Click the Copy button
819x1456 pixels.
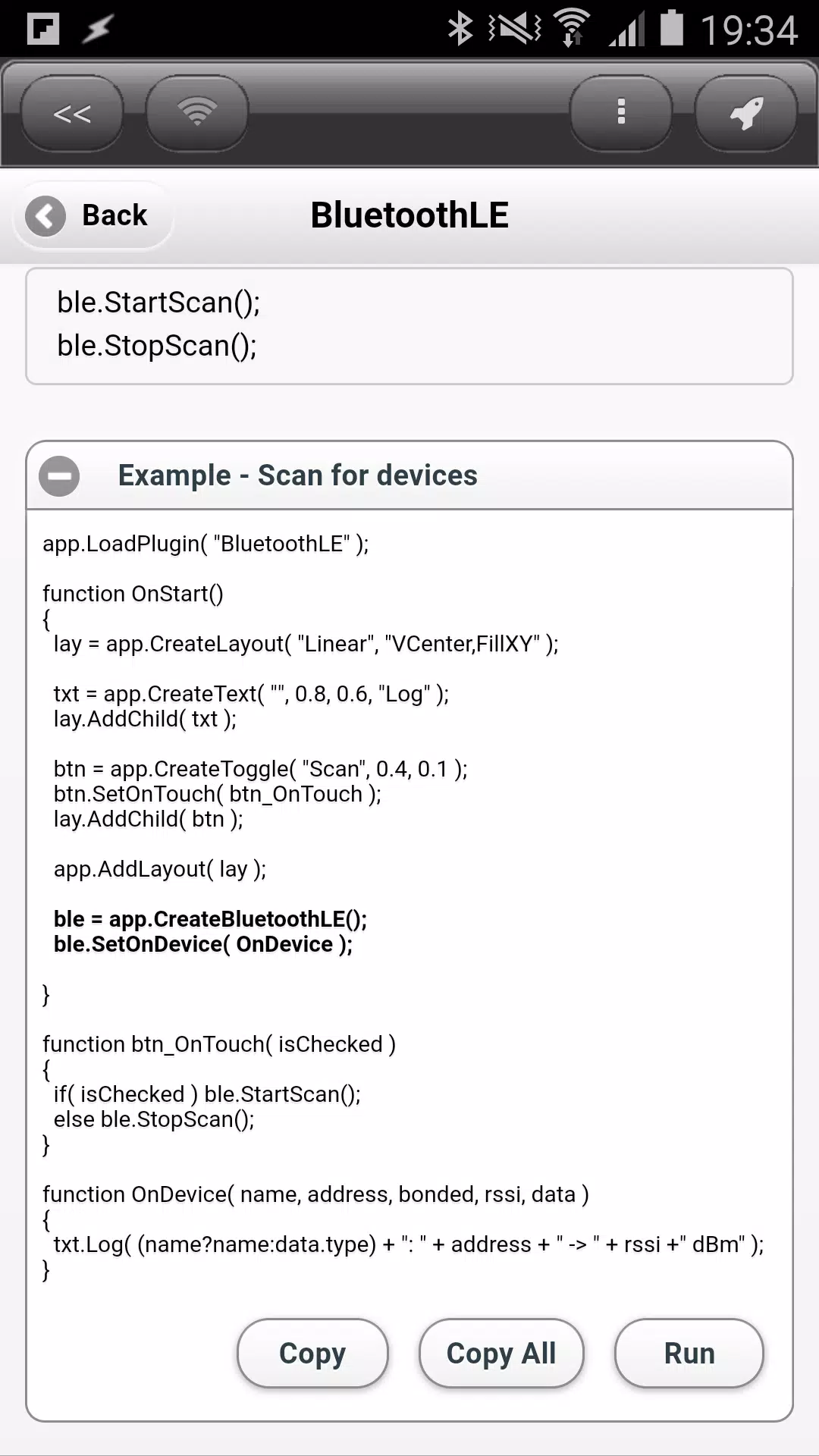312,1354
